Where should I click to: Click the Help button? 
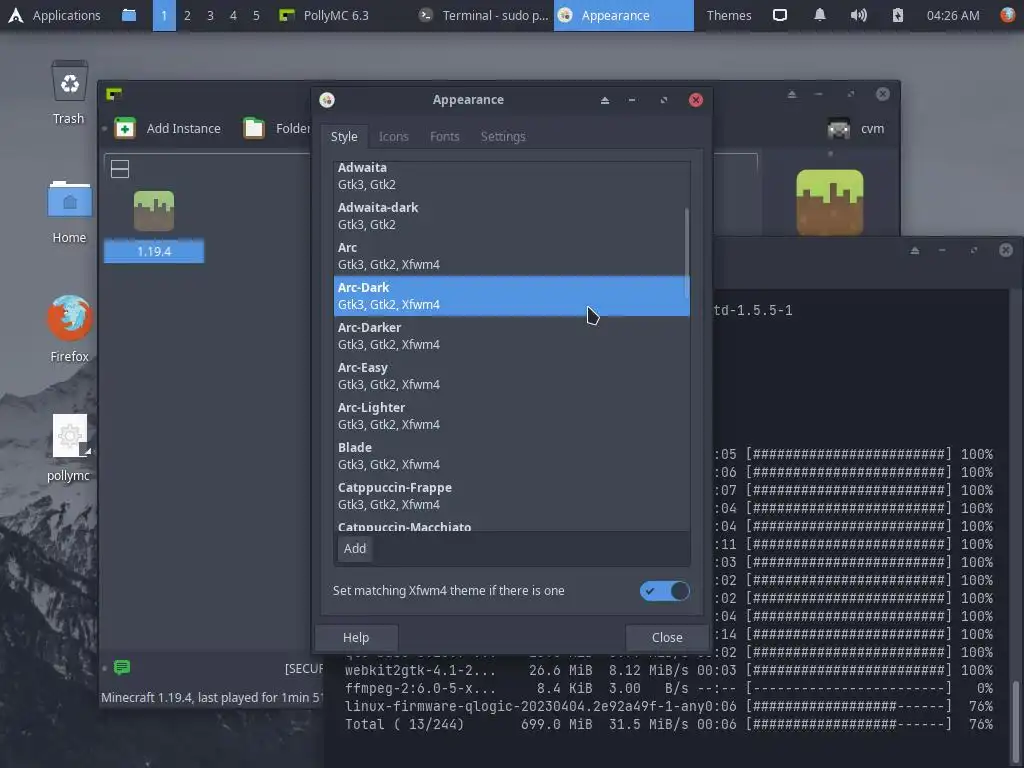coord(356,637)
